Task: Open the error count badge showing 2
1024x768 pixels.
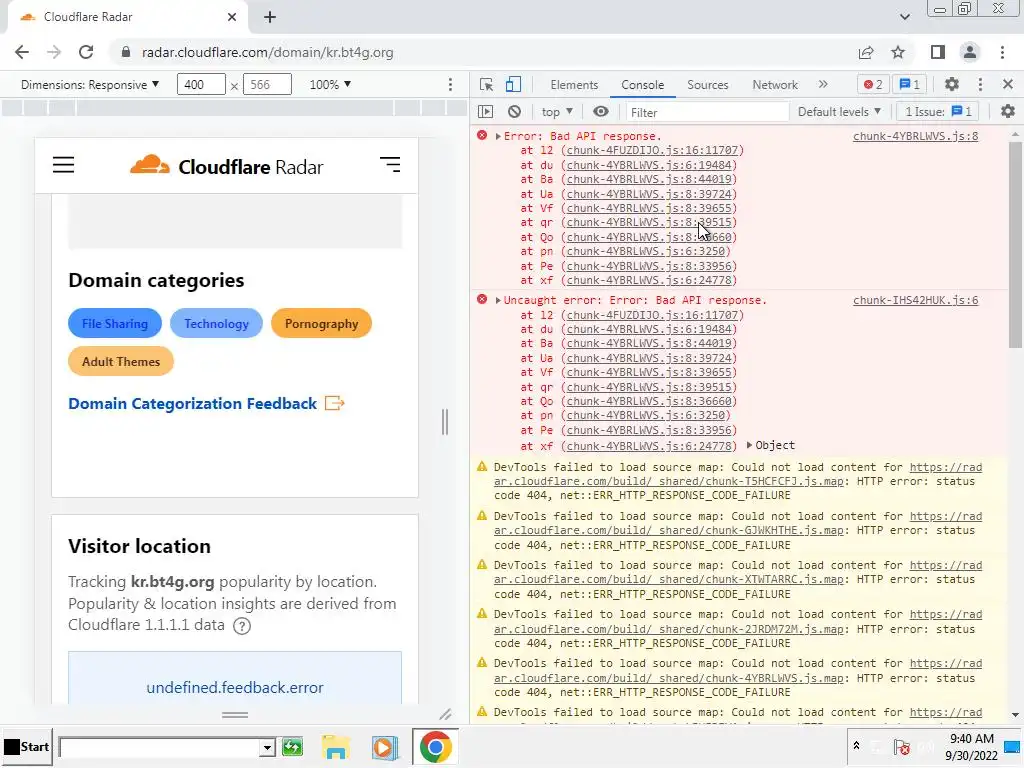Action: 873,84
